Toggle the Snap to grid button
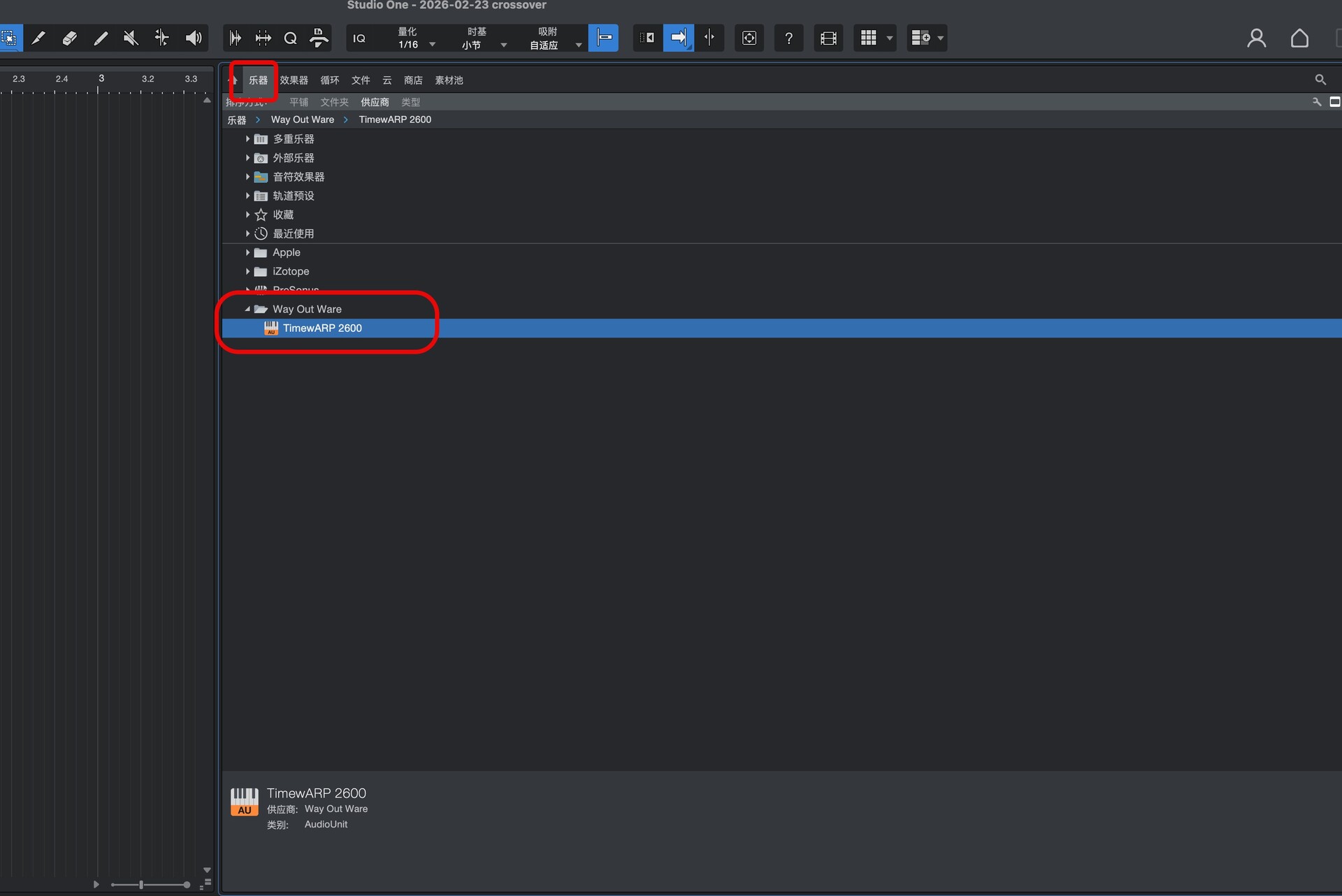The height and width of the screenshot is (896, 1342). [x=604, y=38]
